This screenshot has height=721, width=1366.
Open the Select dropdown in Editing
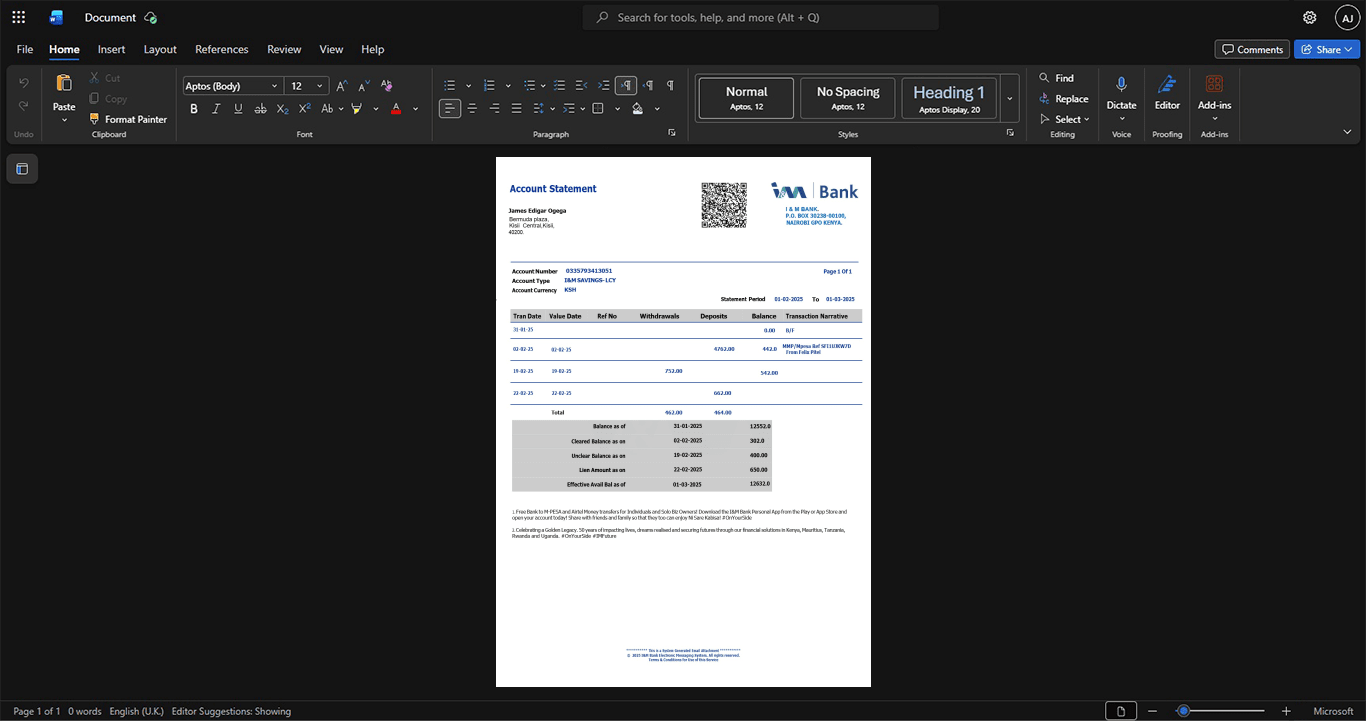pos(1066,119)
